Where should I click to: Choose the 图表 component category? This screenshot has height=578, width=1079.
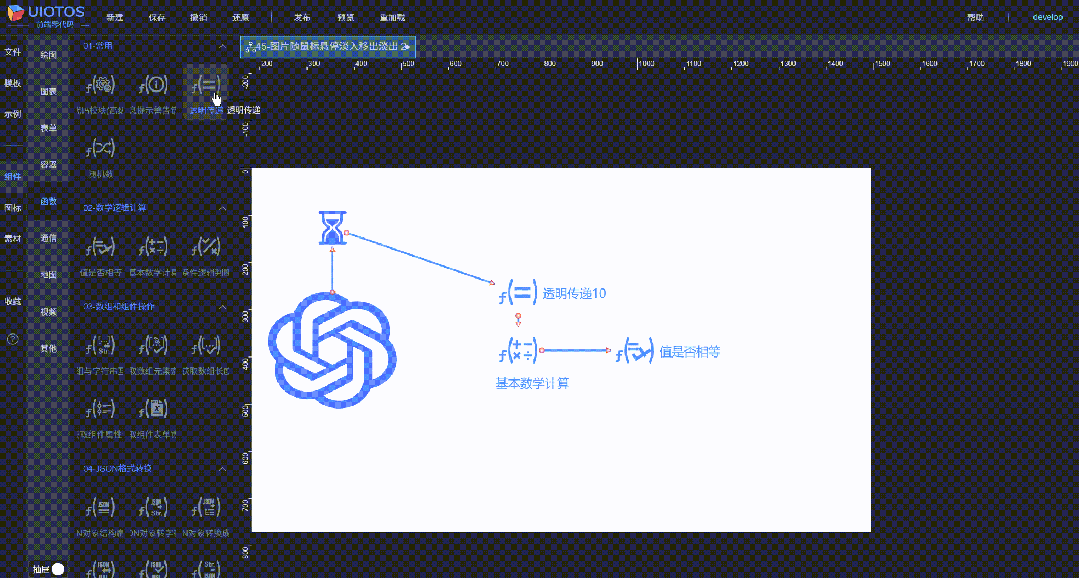pyautogui.click(x=48, y=91)
